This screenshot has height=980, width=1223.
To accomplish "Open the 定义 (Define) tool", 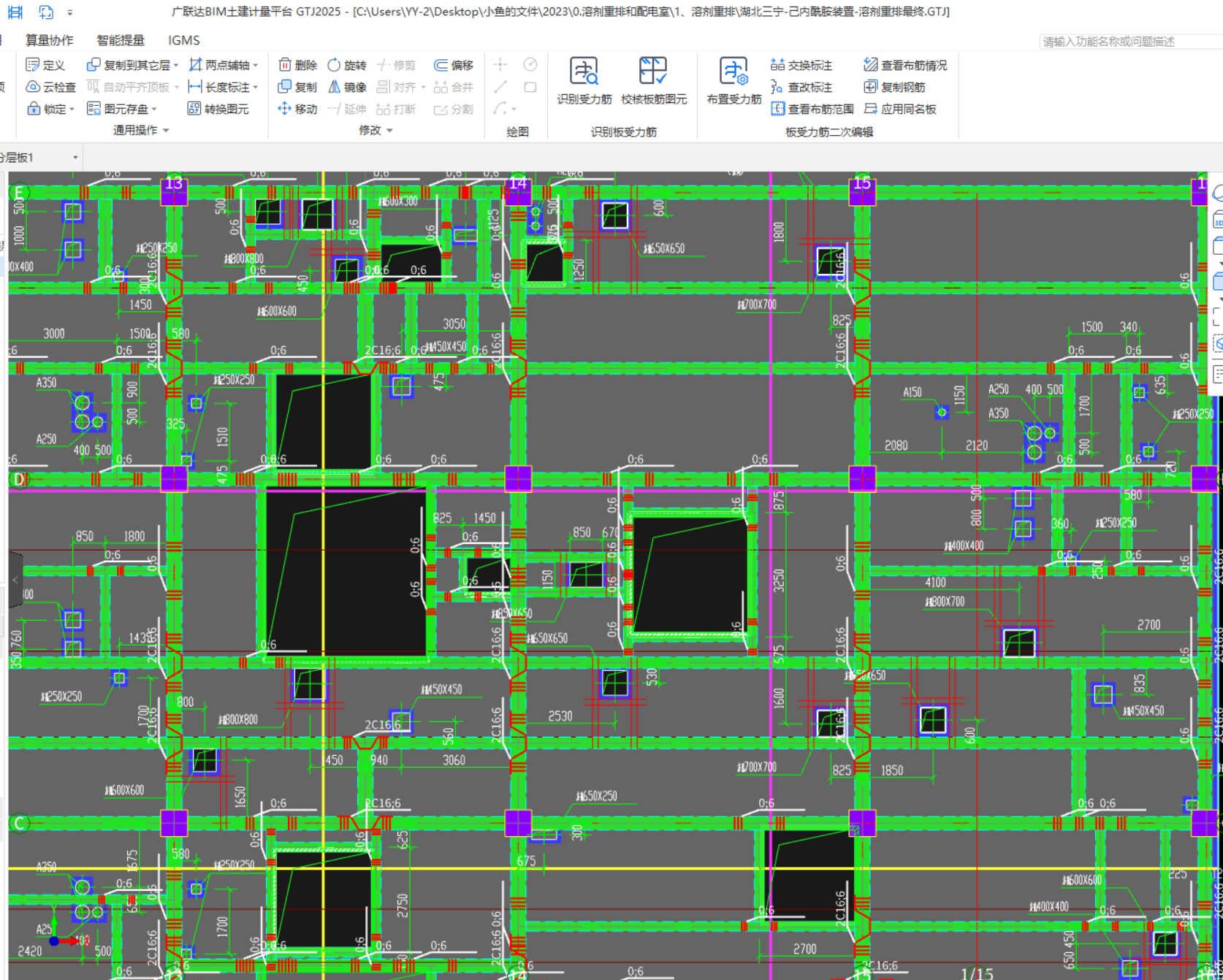I will (x=45, y=65).
